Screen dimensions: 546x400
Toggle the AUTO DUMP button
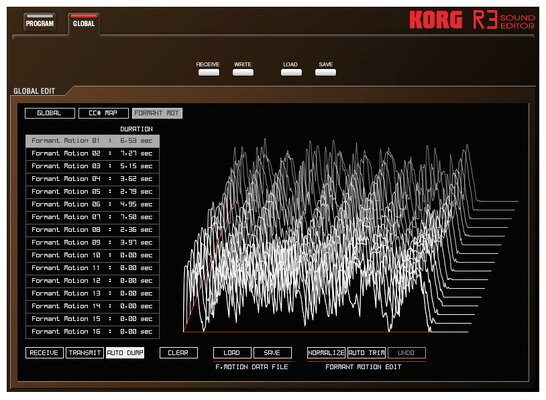[x=125, y=353]
